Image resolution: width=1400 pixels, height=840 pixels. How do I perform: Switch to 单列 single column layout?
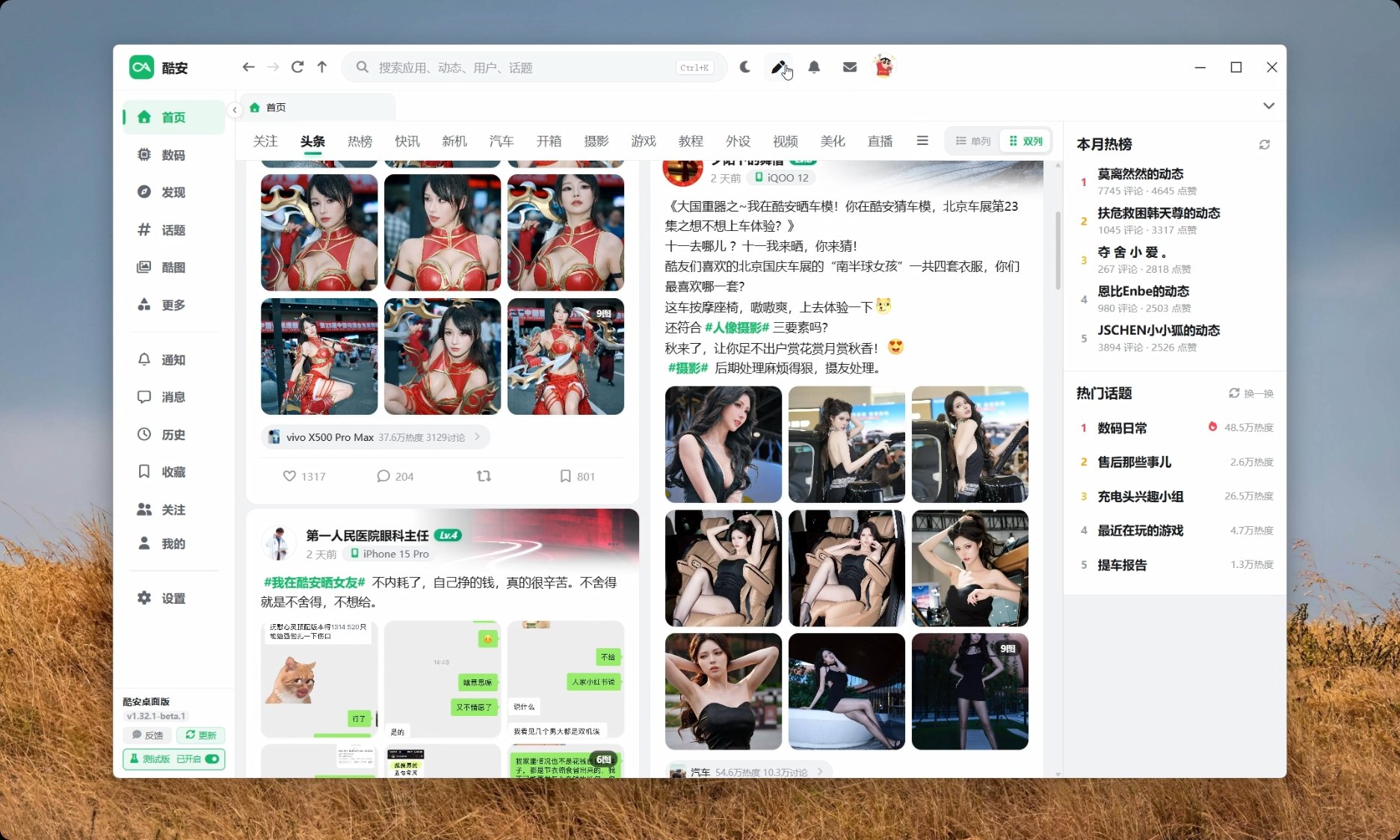(972, 141)
